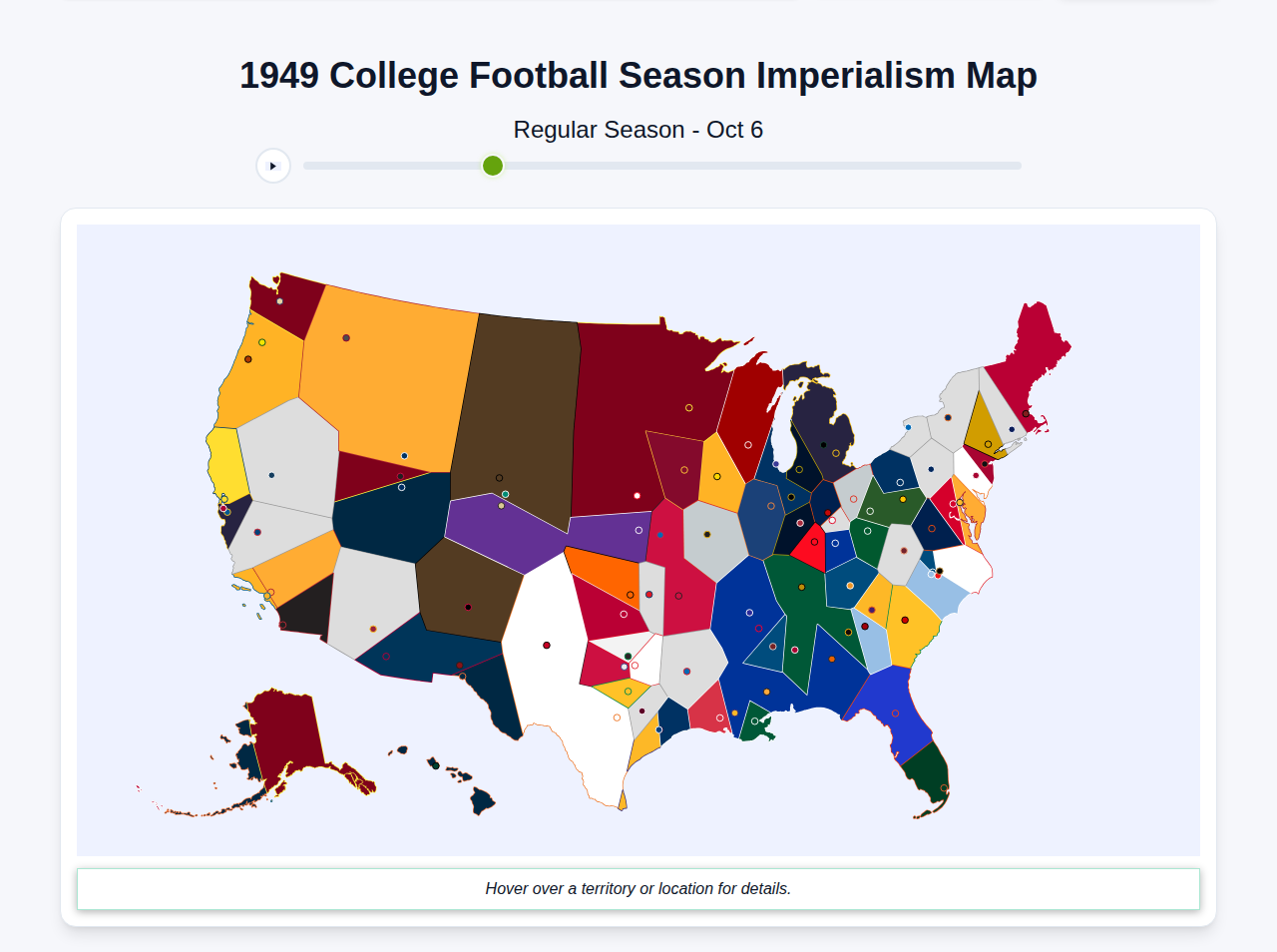Click the team marker in the yellow Georgia territory
1277x952 pixels.
pos(905,620)
